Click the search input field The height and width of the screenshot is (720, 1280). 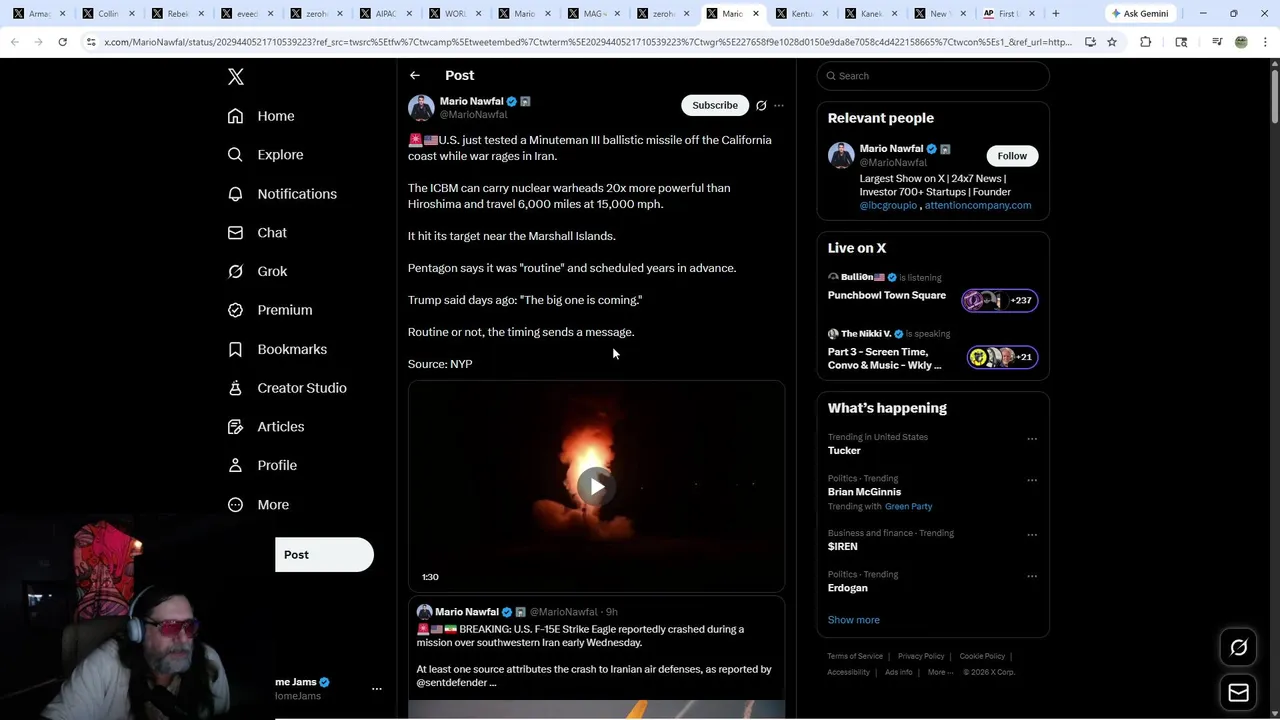tap(933, 76)
